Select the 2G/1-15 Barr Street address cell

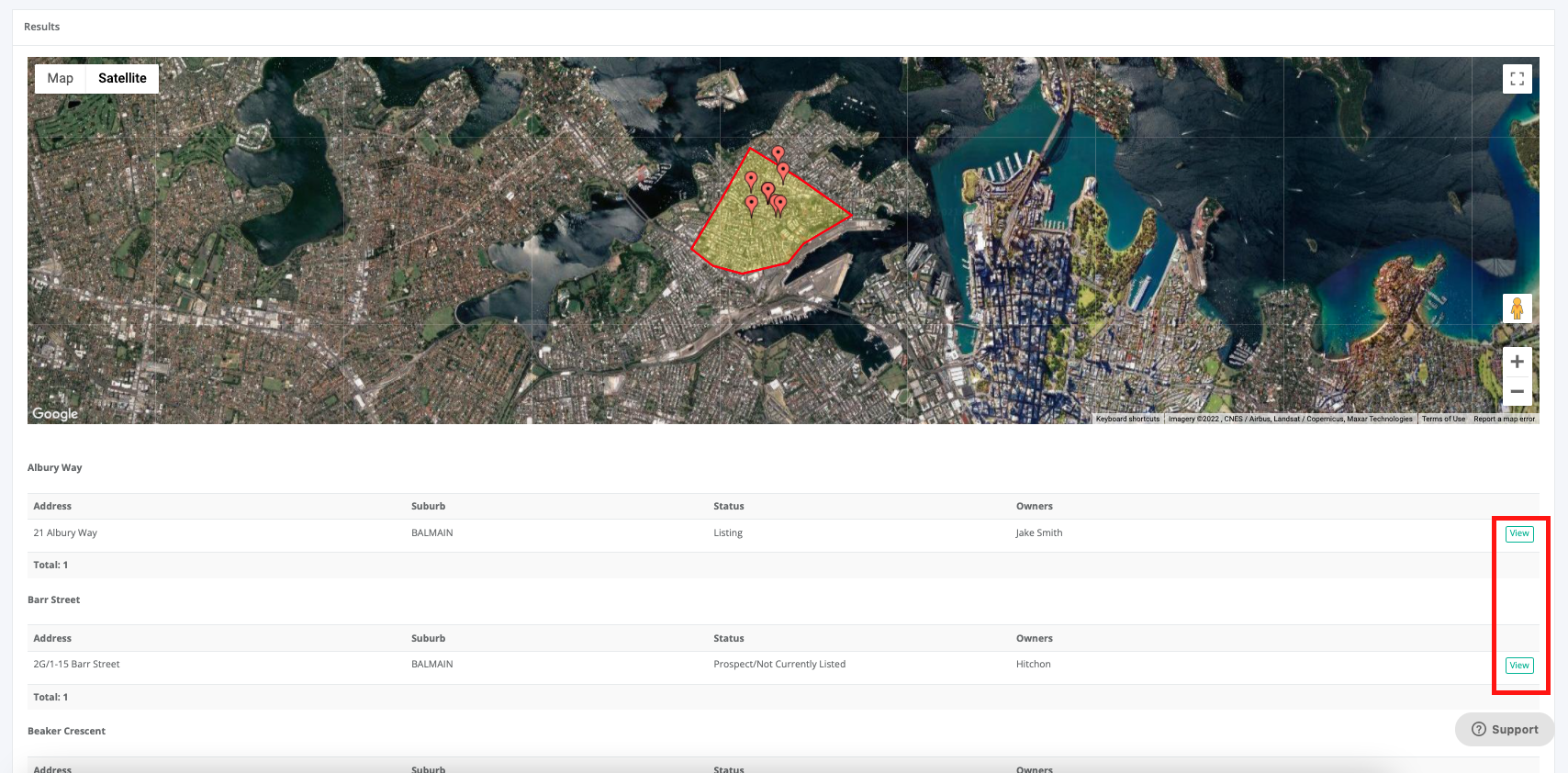click(76, 664)
